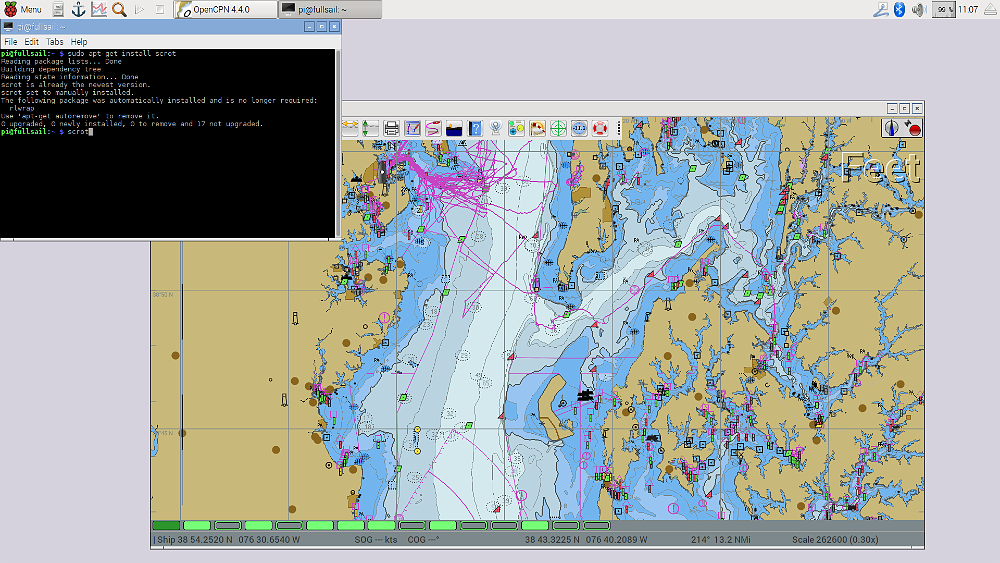Click the Print chart icon in OpenCPN toolbar

[392, 128]
